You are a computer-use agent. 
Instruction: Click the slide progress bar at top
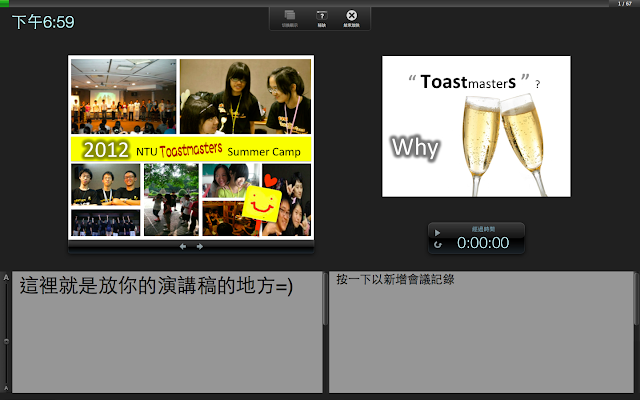tap(304, 3)
